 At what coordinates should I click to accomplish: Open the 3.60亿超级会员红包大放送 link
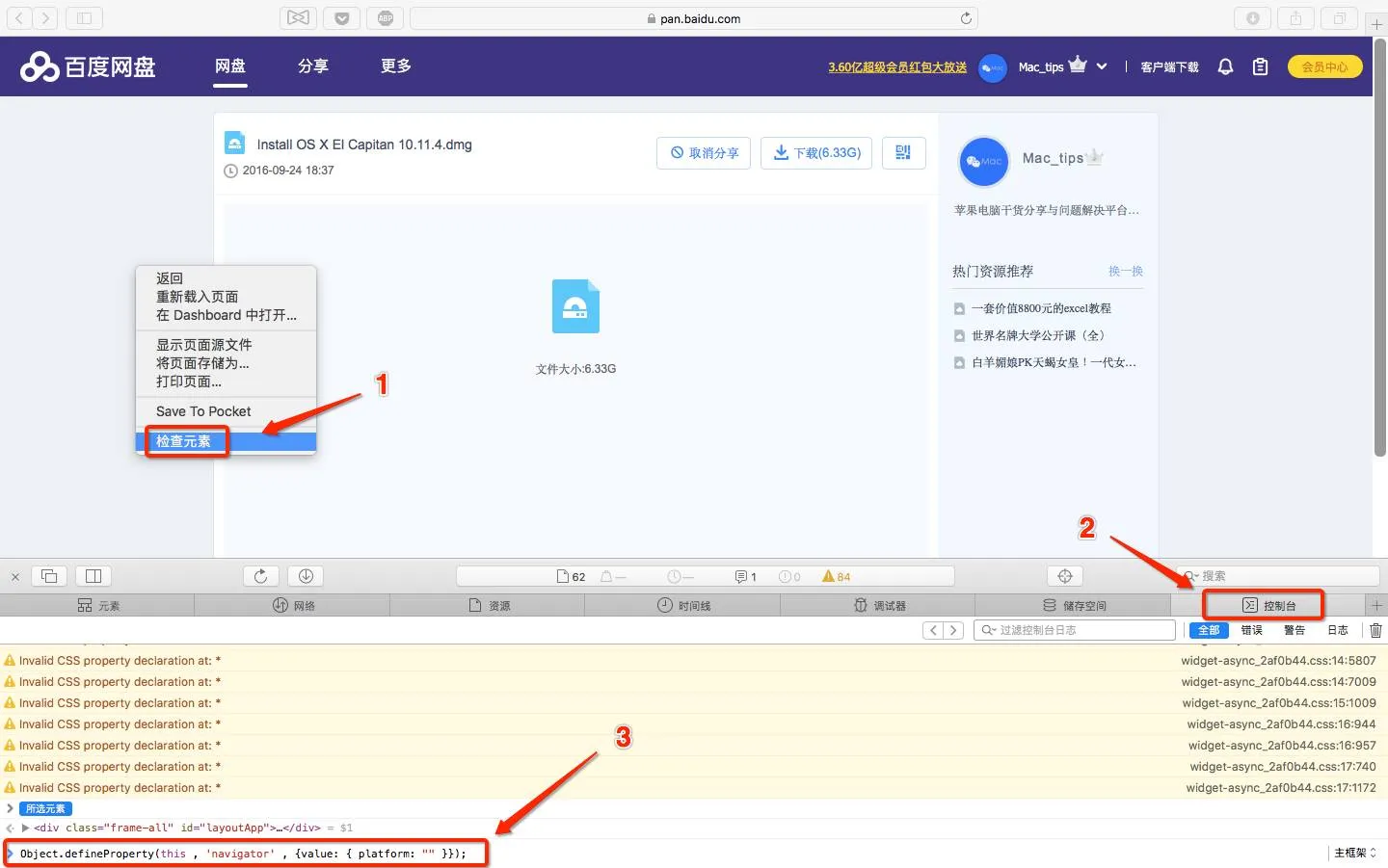click(x=897, y=66)
